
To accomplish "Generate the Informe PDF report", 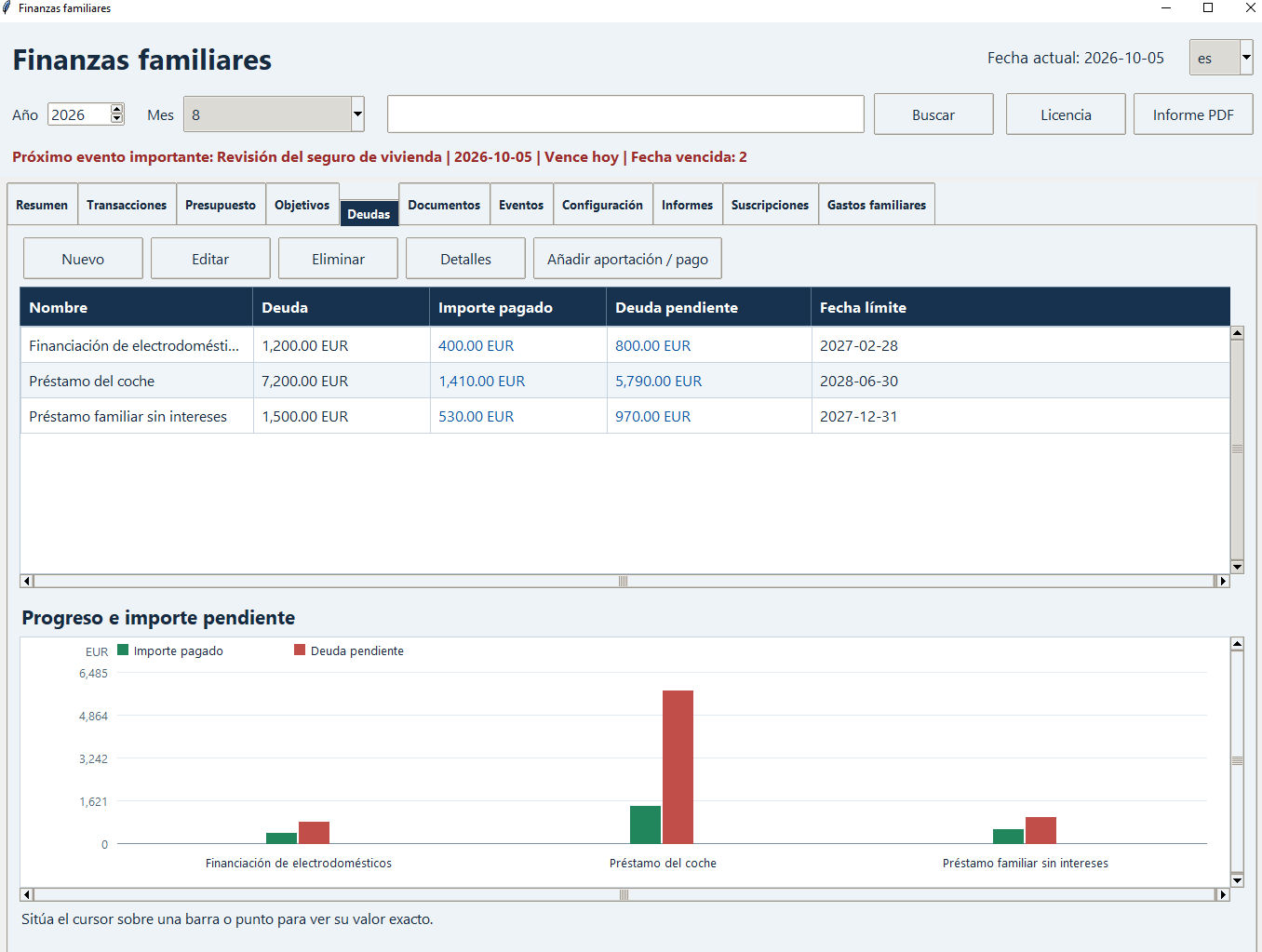I will click(x=1193, y=114).
